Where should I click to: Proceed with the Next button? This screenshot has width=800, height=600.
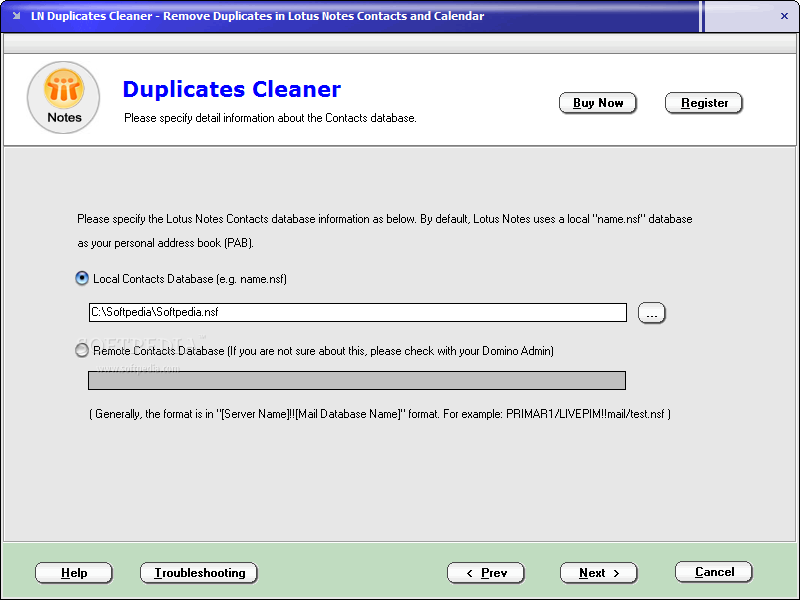pos(598,573)
